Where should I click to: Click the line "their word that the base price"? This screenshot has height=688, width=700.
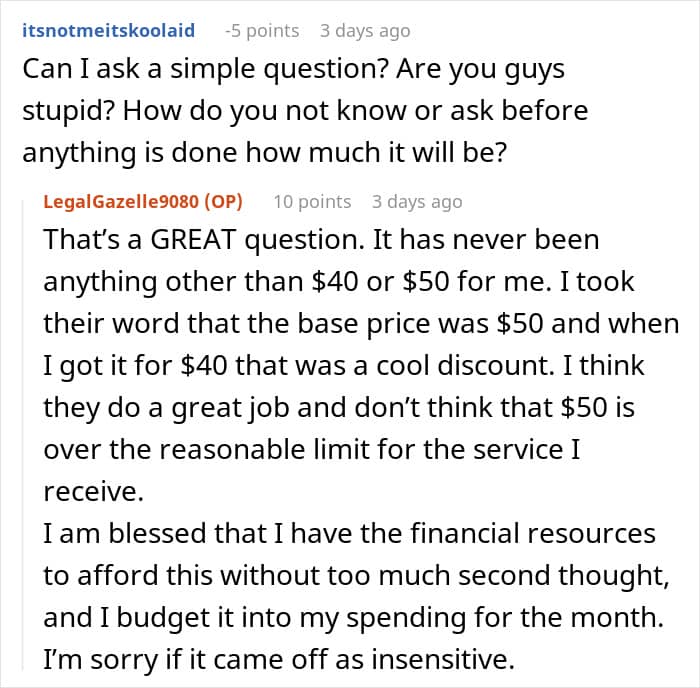(x=362, y=324)
